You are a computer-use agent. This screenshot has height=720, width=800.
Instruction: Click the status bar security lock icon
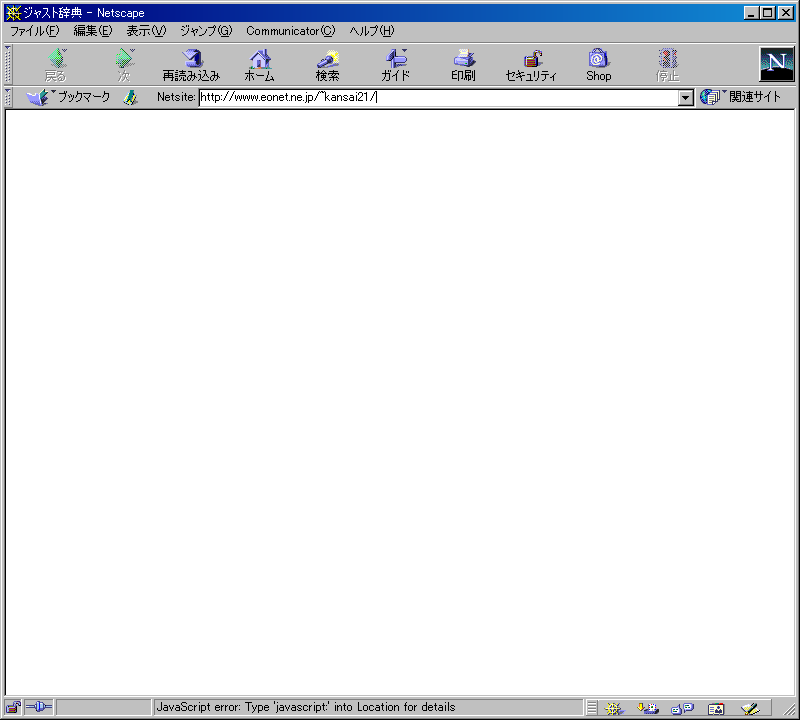pyautogui.click(x=13, y=707)
